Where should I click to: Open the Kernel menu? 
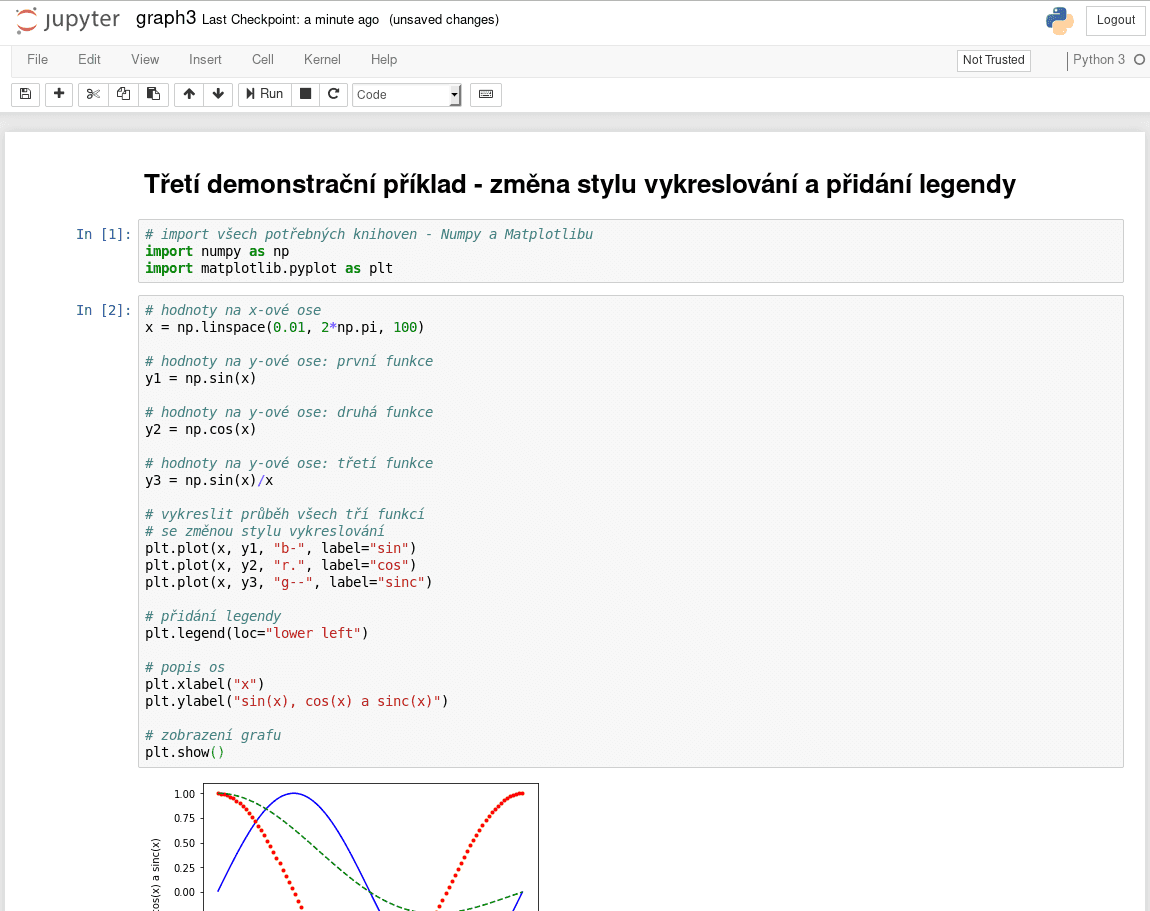tap(322, 59)
